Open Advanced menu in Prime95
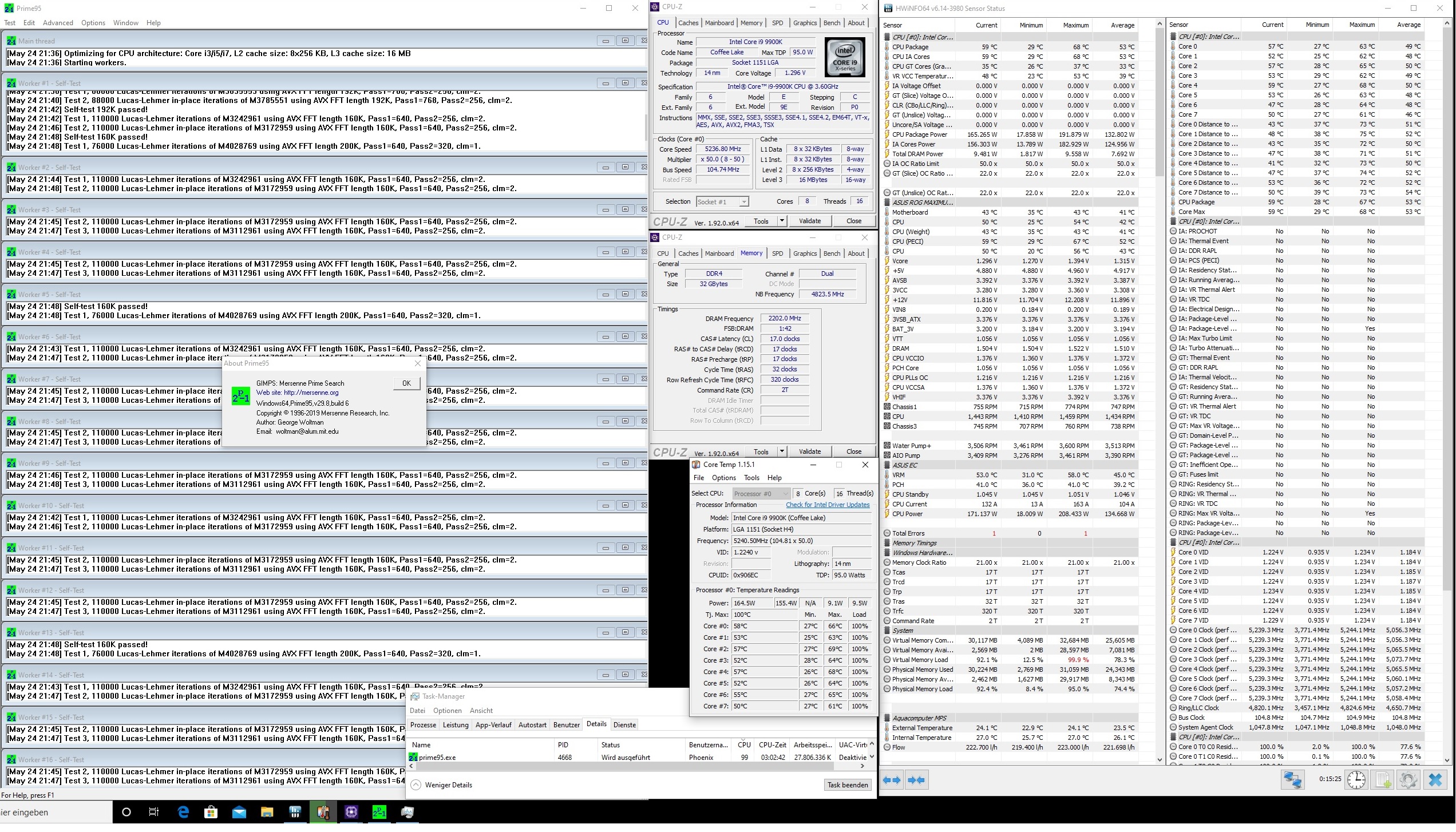 [58, 23]
